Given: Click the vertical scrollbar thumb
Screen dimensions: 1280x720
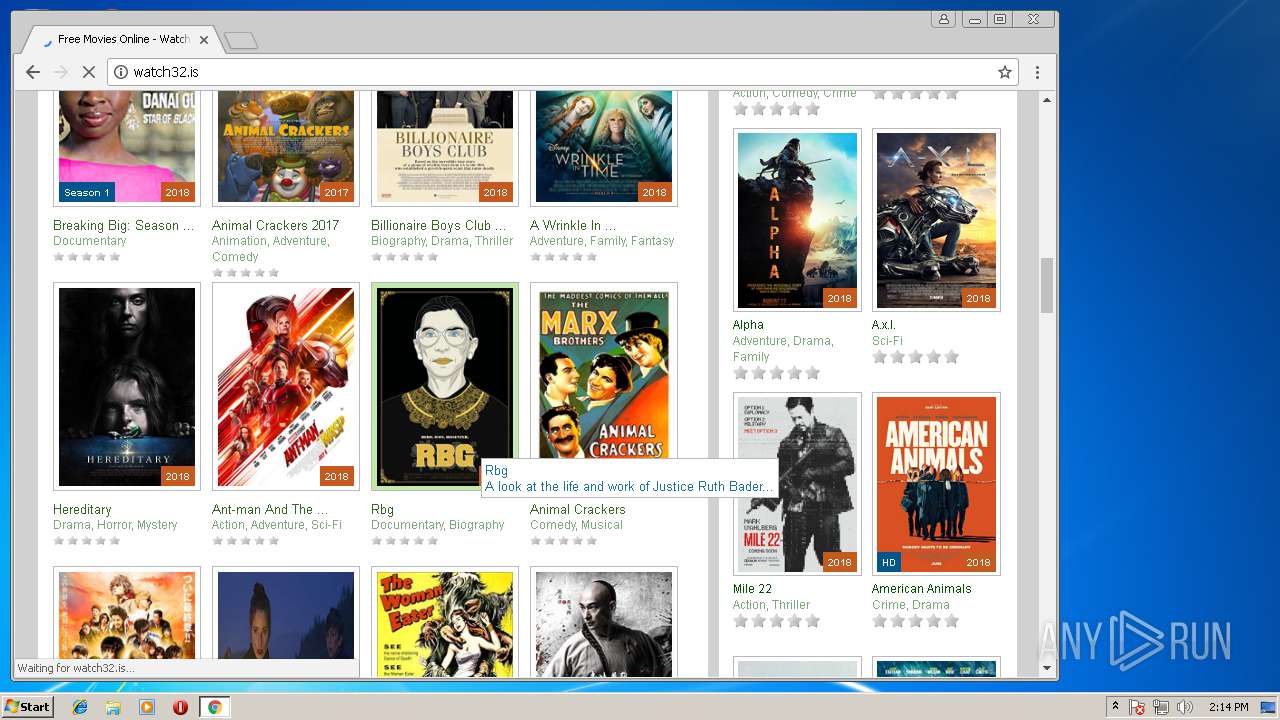Looking at the screenshot, I should coord(1047,285).
